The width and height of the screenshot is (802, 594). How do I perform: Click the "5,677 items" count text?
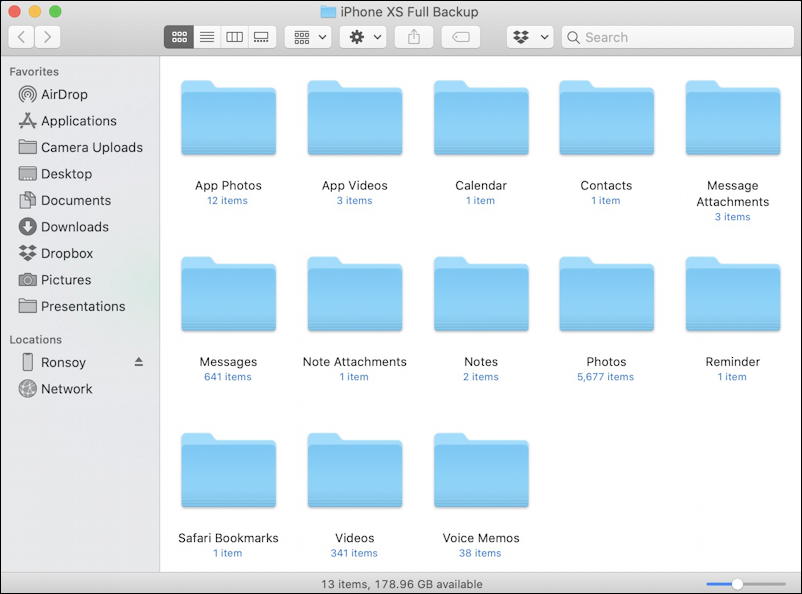click(606, 377)
